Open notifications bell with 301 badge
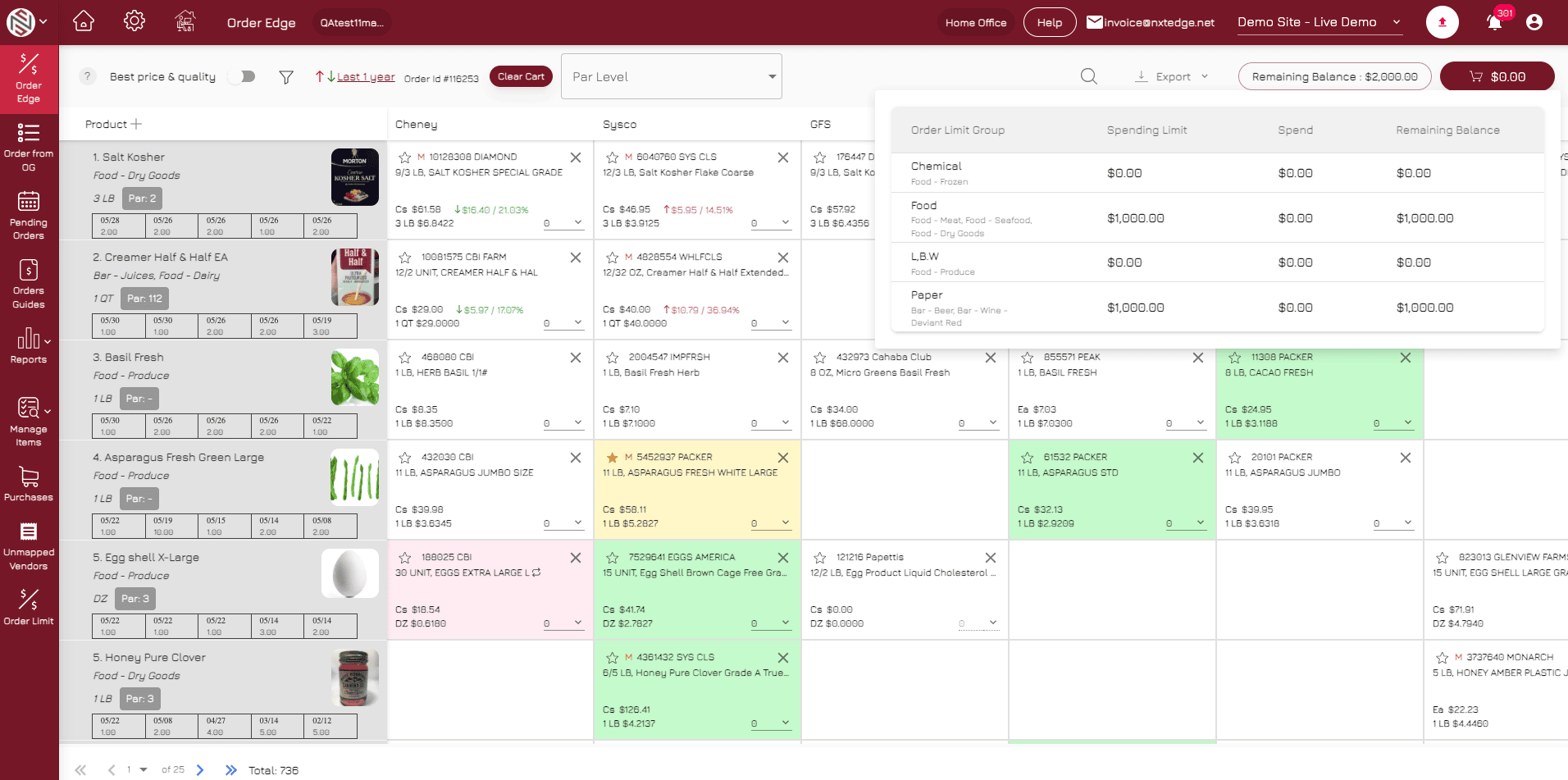This screenshot has width=1568, height=780. [x=1494, y=22]
